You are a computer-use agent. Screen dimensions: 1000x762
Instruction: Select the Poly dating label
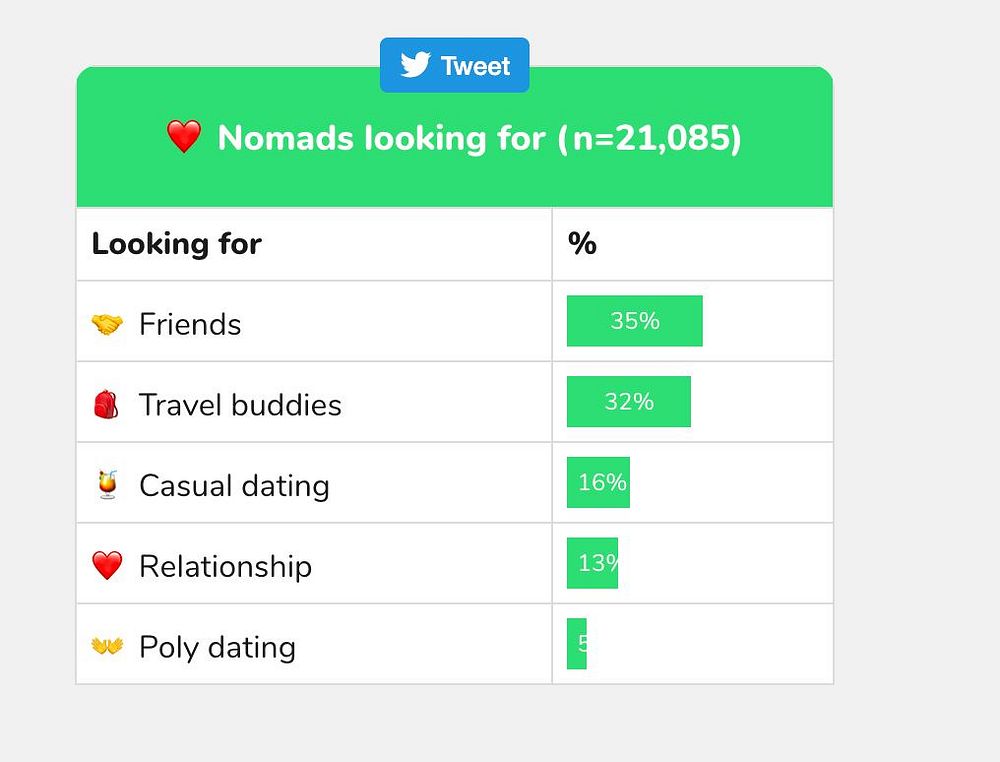[x=217, y=647]
